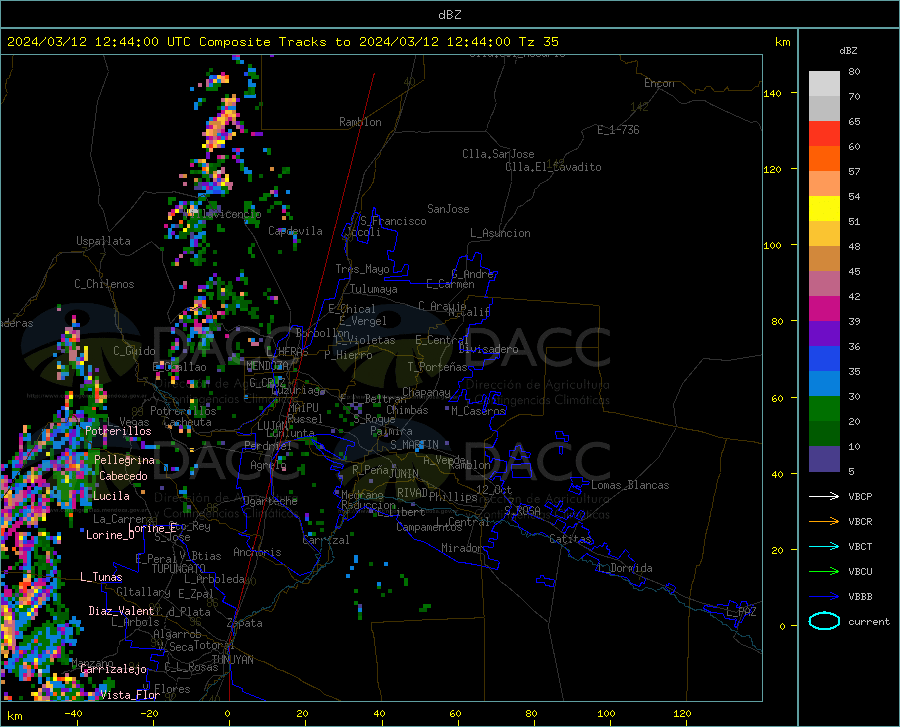The height and width of the screenshot is (727, 900).
Task: Click the 'E_1-736' map label
Action: [x=618, y=130]
